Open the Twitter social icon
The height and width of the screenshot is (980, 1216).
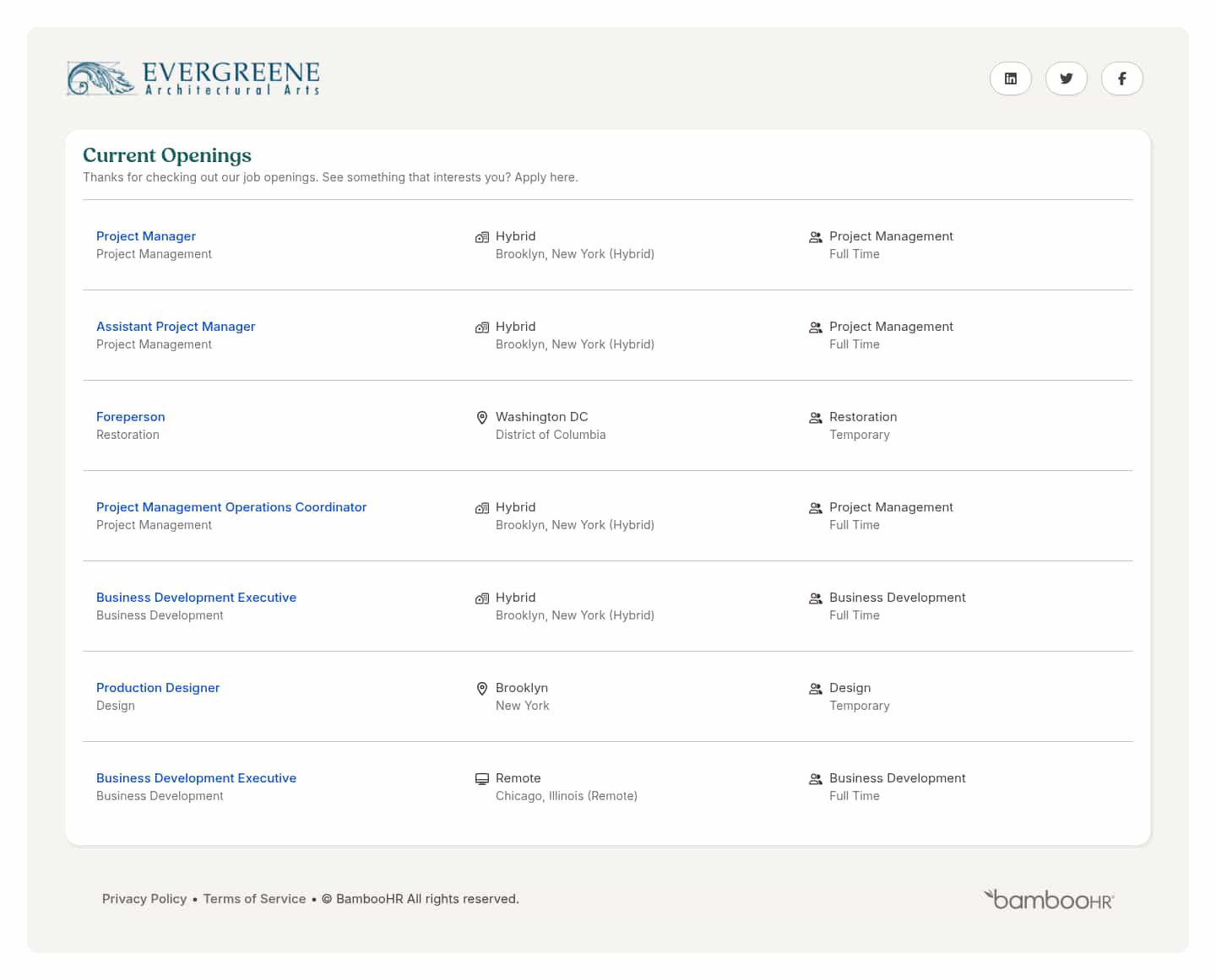click(1067, 79)
